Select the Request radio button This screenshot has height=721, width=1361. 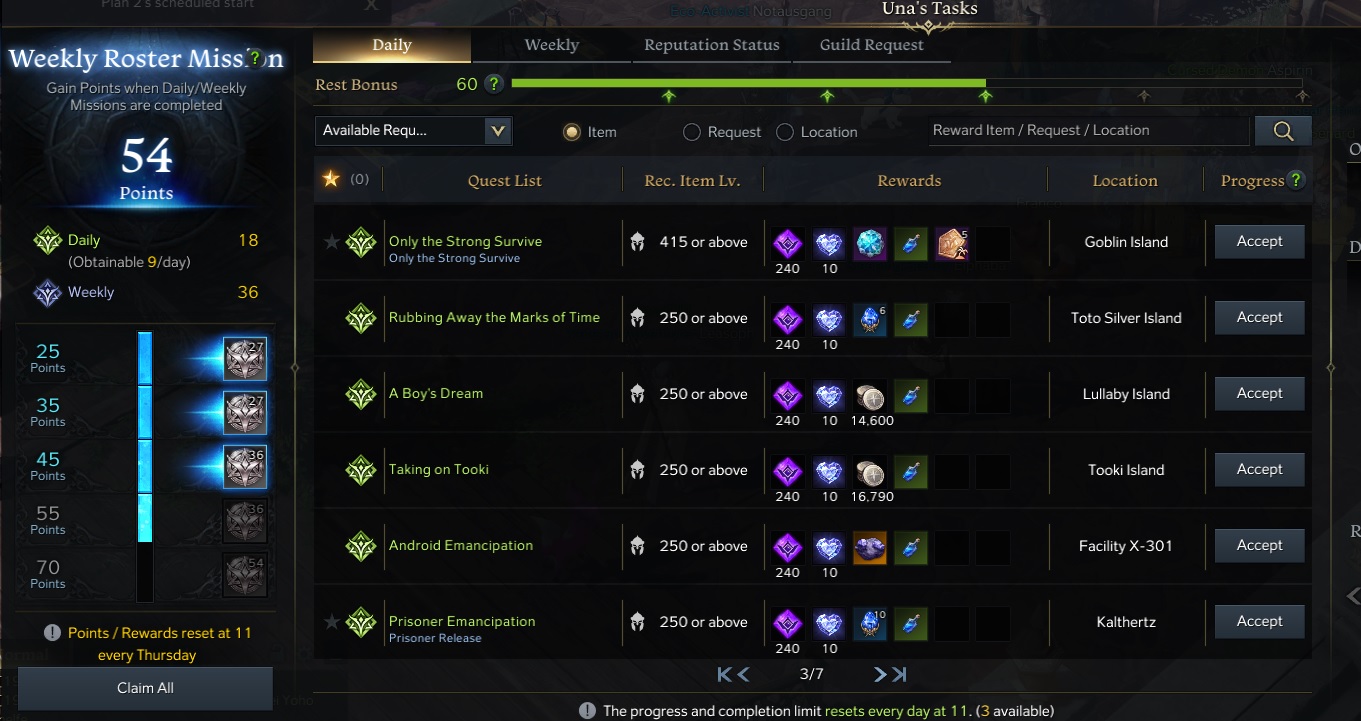click(691, 132)
